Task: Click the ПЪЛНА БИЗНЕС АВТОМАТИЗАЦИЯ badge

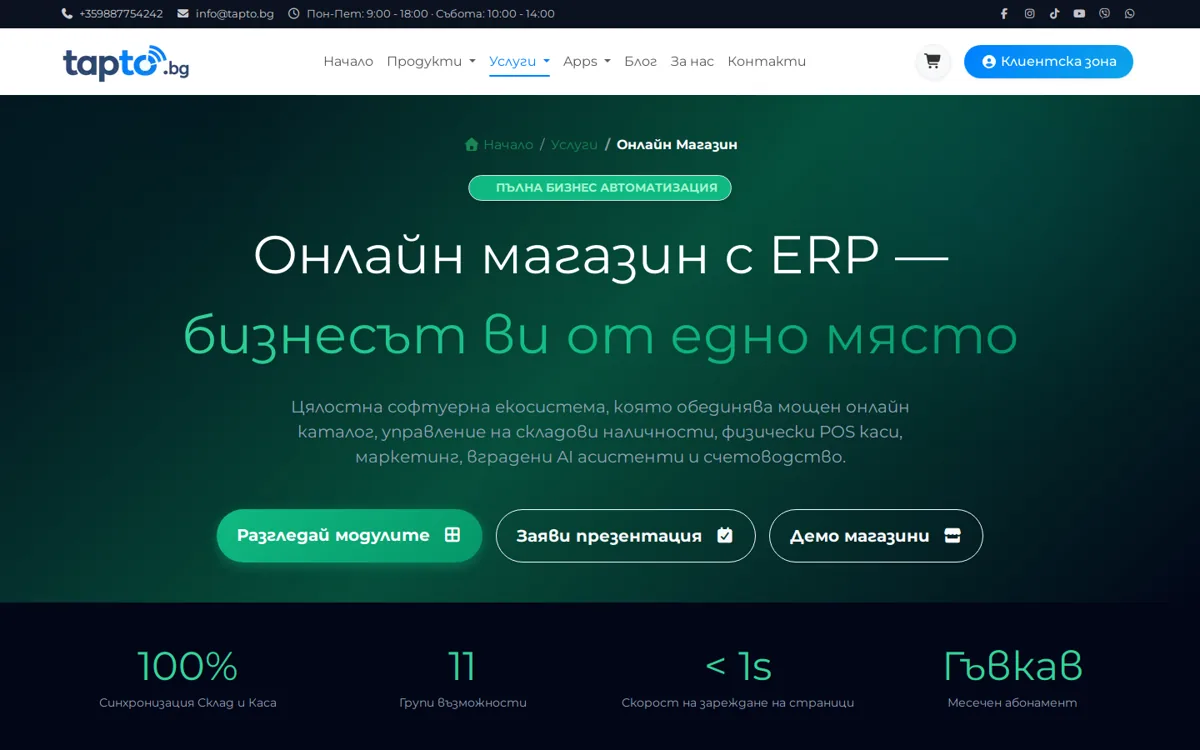Action: coord(600,188)
